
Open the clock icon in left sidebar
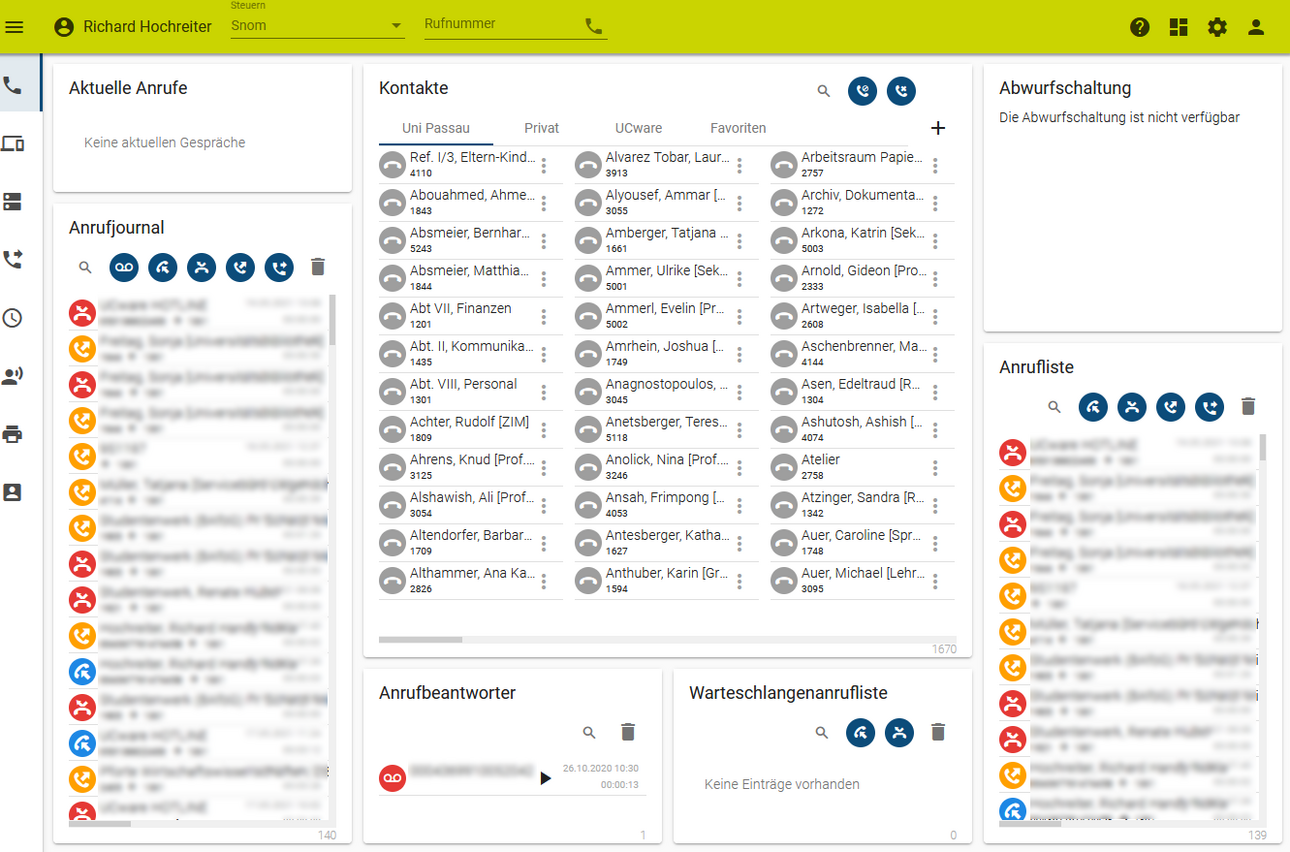tap(12, 318)
